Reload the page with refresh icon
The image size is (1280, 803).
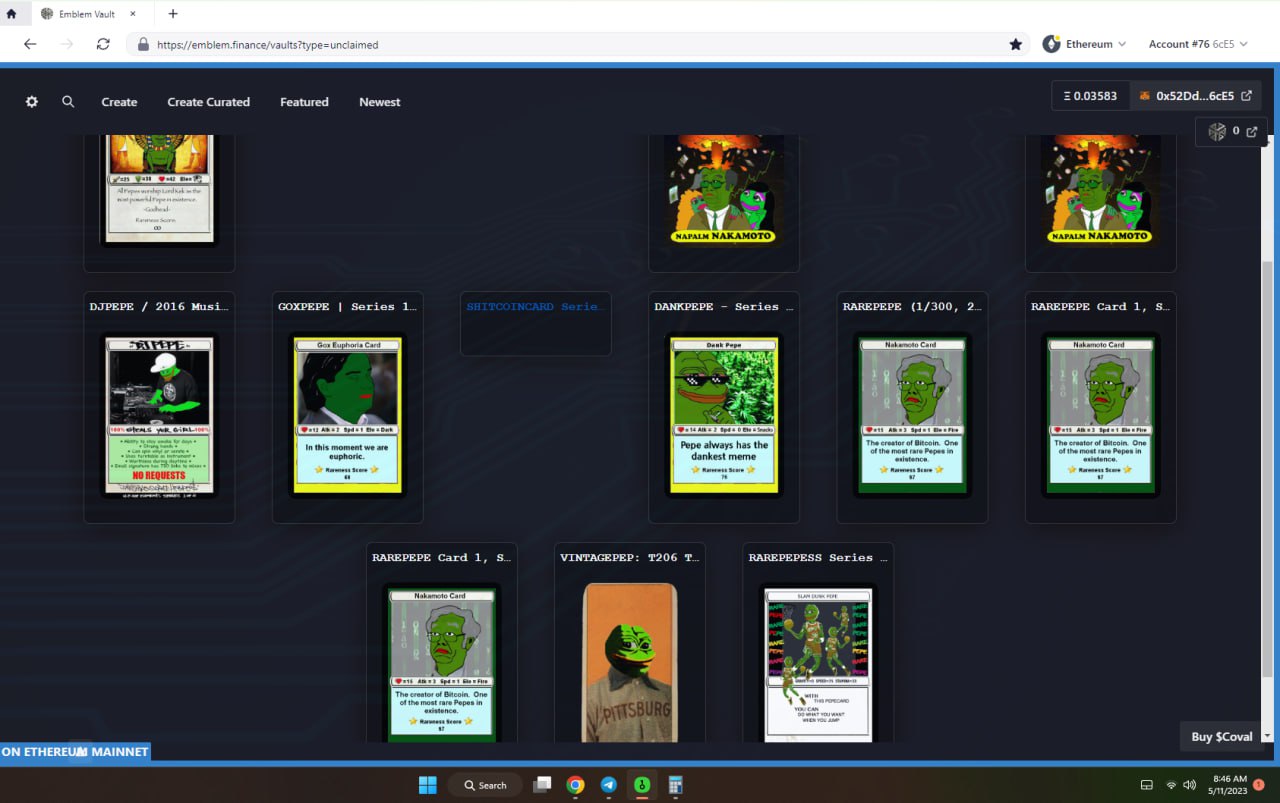(x=103, y=44)
